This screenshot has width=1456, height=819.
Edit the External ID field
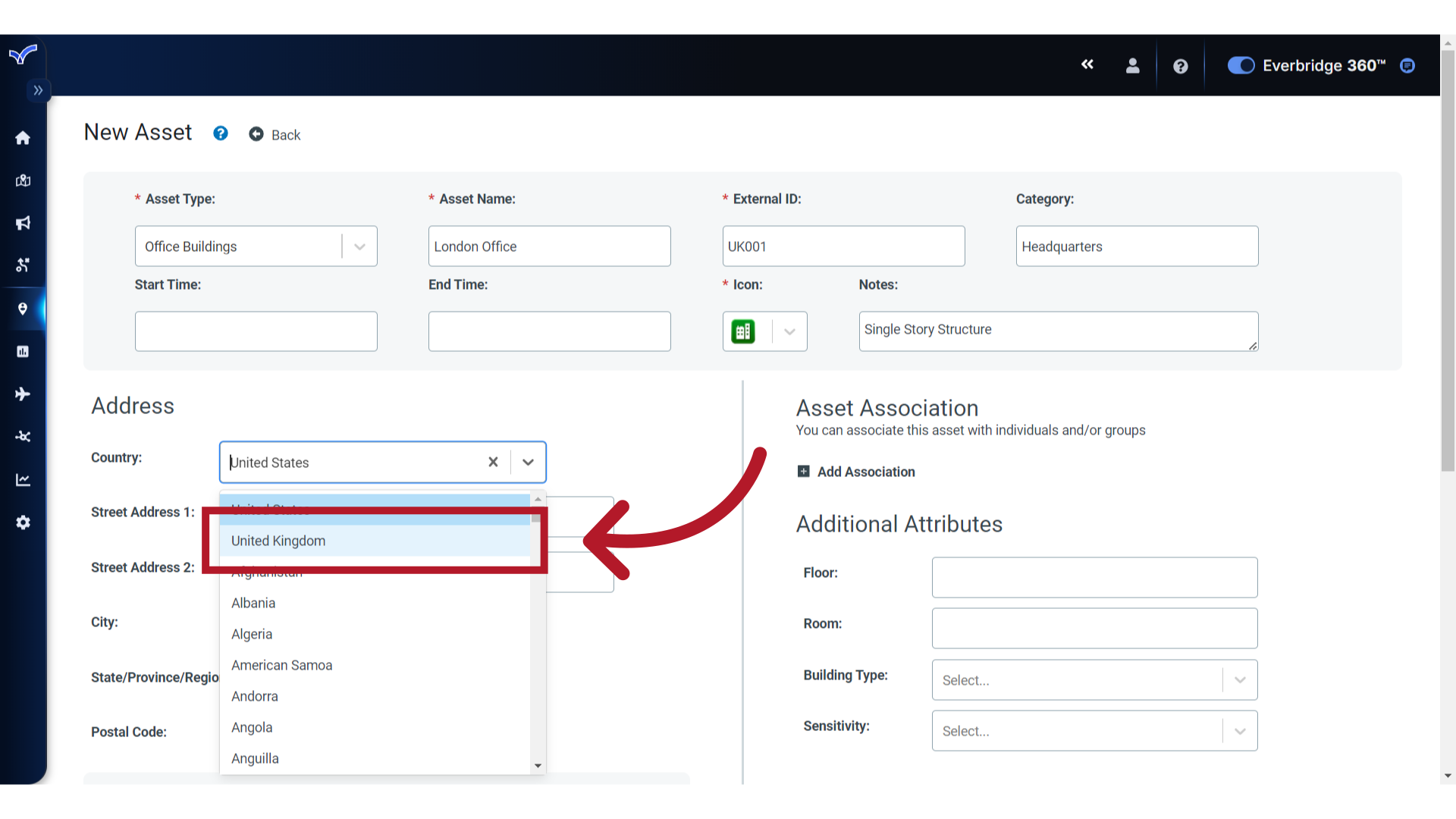click(843, 246)
